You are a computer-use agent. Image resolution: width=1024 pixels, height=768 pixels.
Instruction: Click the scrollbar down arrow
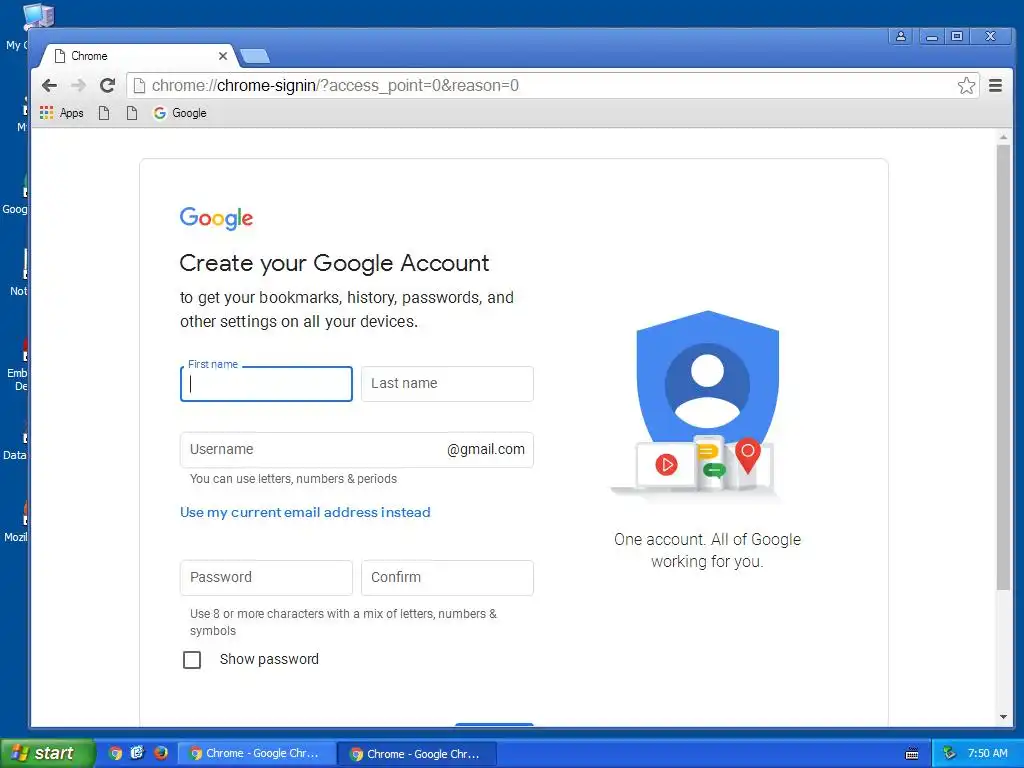click(x=1003, y=717)
